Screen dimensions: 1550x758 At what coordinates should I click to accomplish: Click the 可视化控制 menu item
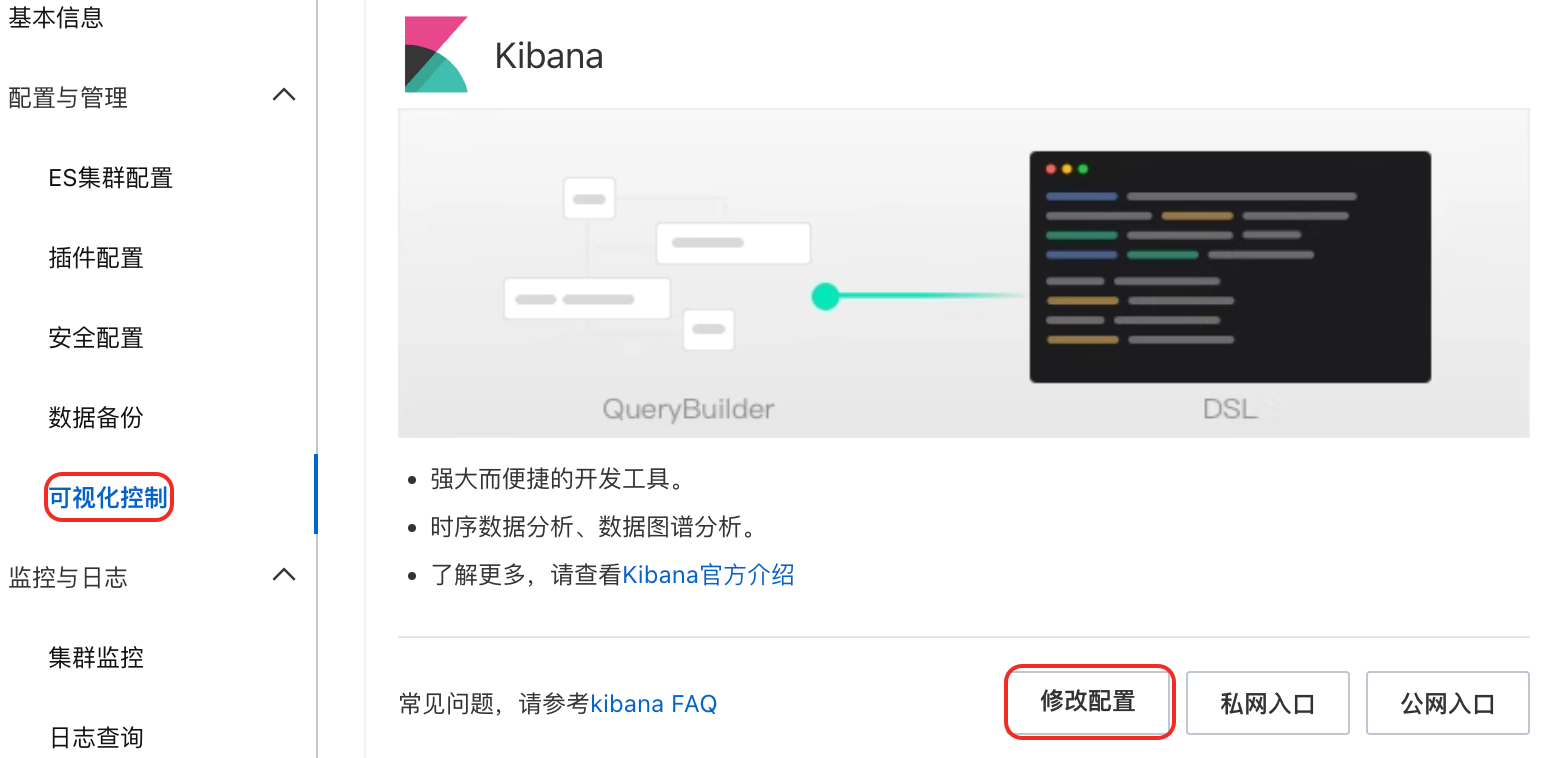click(108, 498)
